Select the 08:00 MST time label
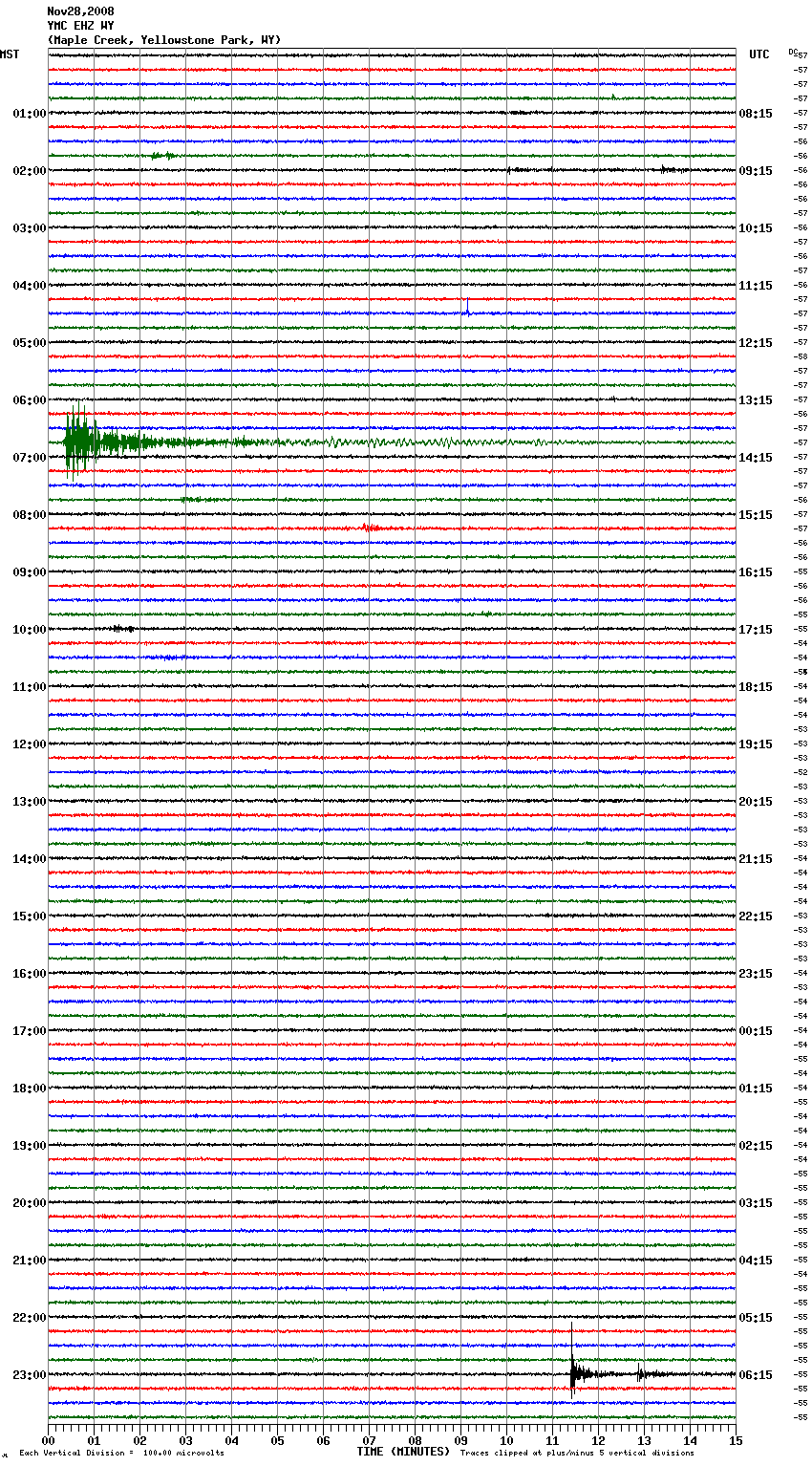812x1466 pixels. click(30, 515)
